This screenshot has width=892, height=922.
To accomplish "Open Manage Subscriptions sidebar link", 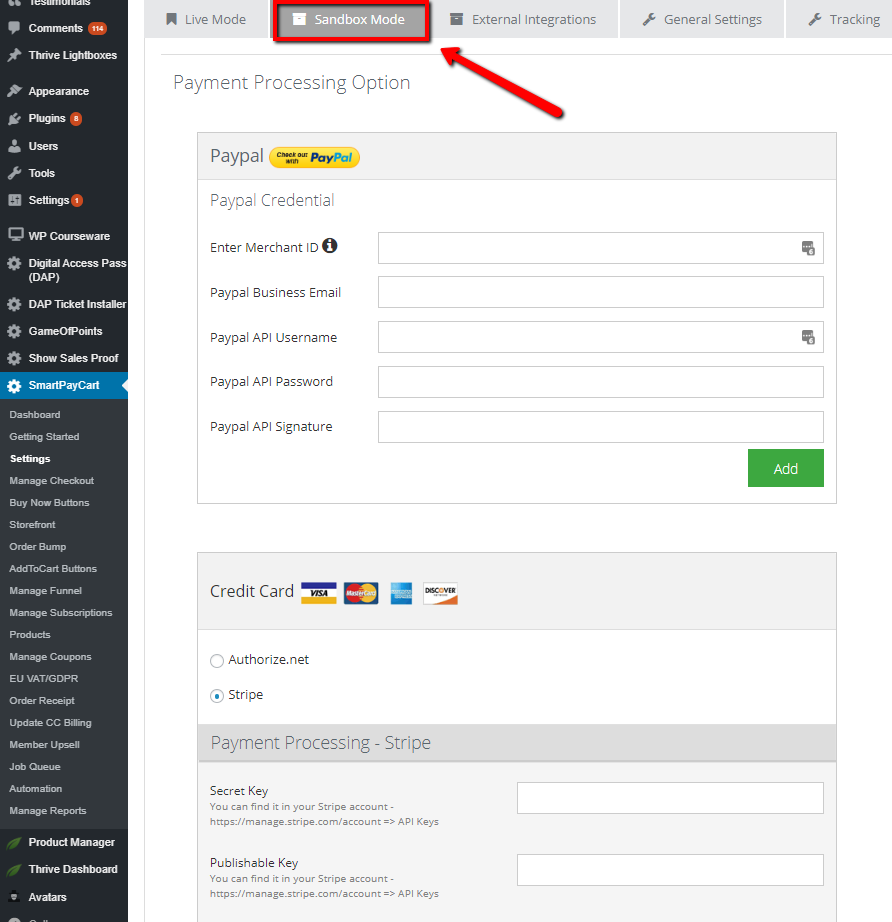I will [x=61, y=613].
